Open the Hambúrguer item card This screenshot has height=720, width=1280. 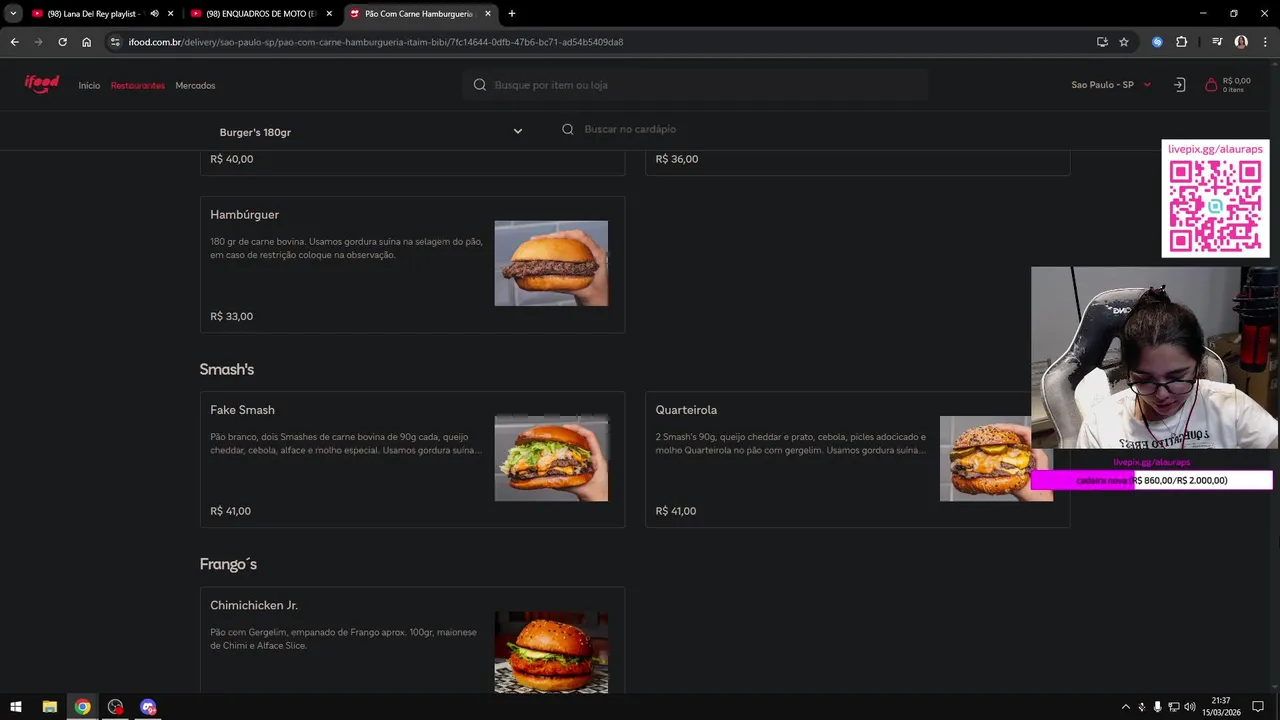click(412, 264)
